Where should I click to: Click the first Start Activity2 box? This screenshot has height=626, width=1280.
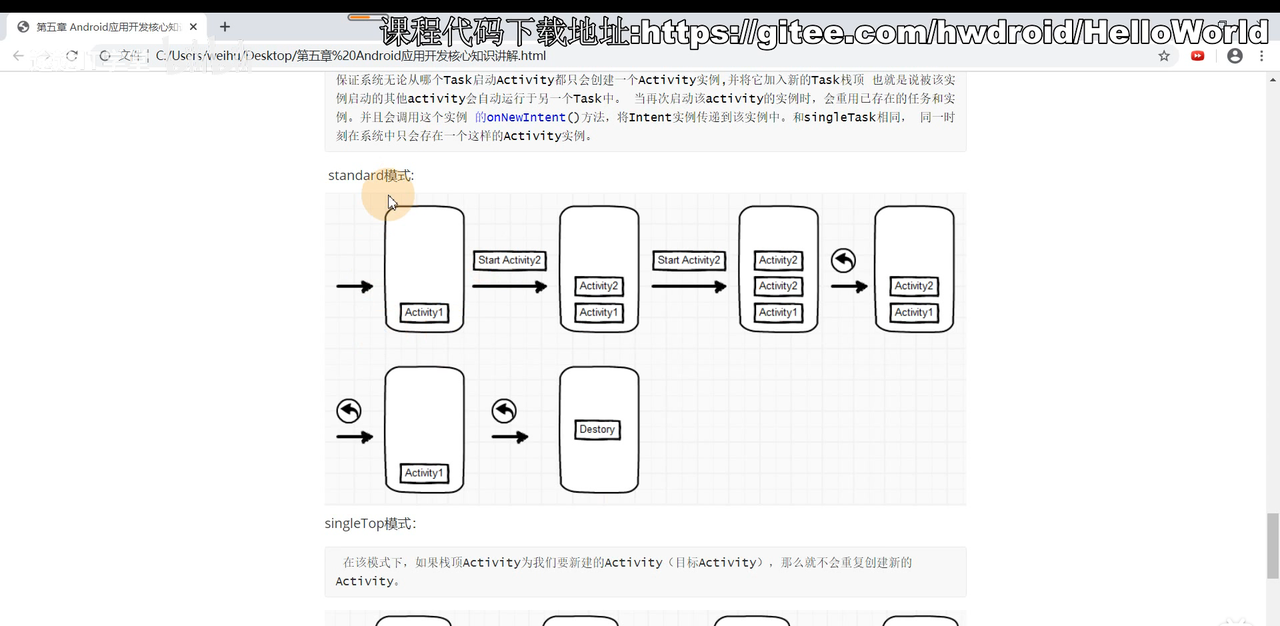click(x=509, y=260)
